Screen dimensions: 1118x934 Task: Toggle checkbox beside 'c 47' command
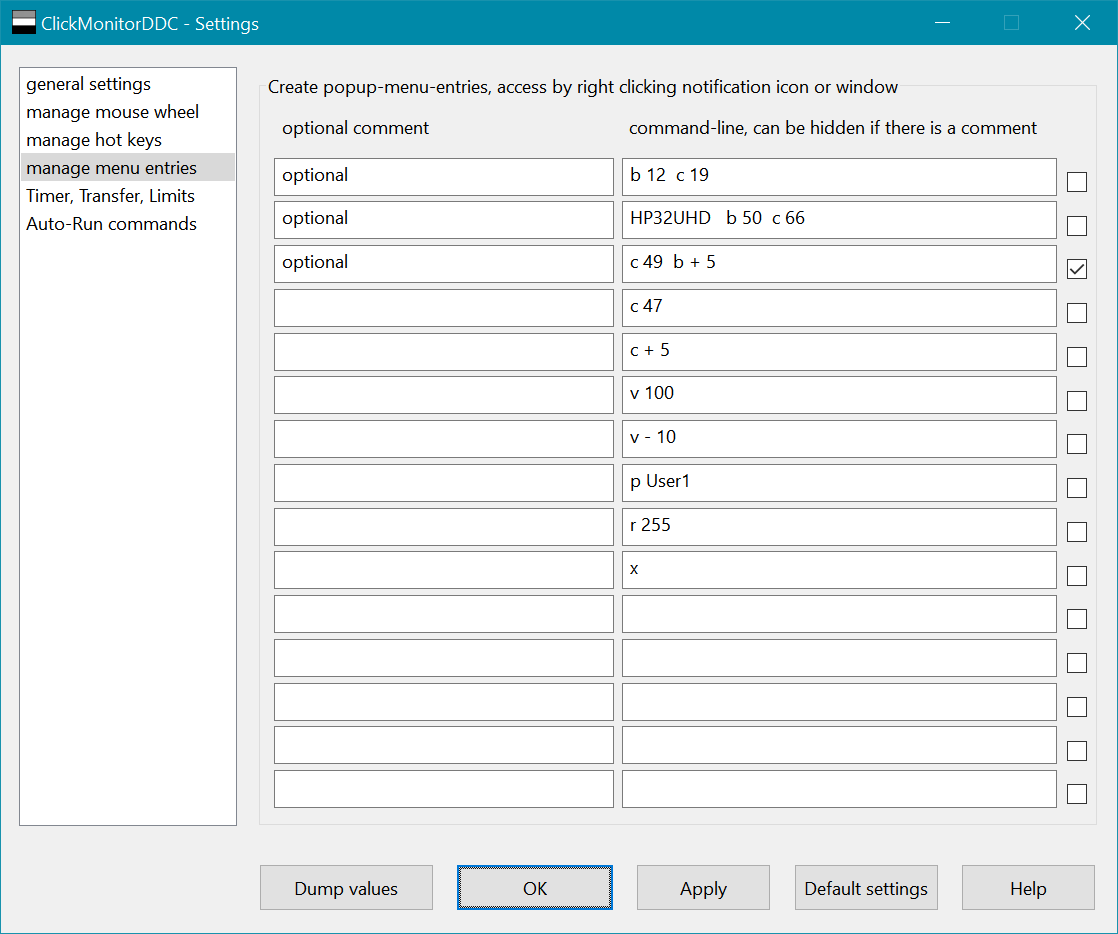[x=1077, y=313]
